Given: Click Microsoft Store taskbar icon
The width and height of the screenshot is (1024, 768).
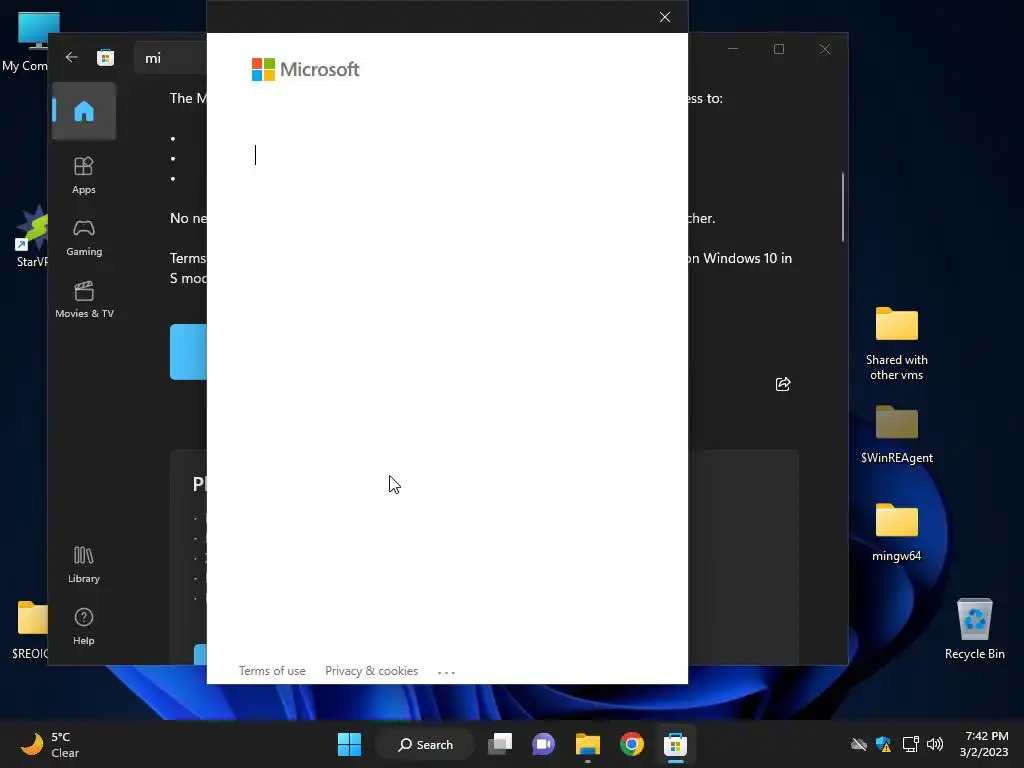Looking at the screenshot, I should [675, 744].
